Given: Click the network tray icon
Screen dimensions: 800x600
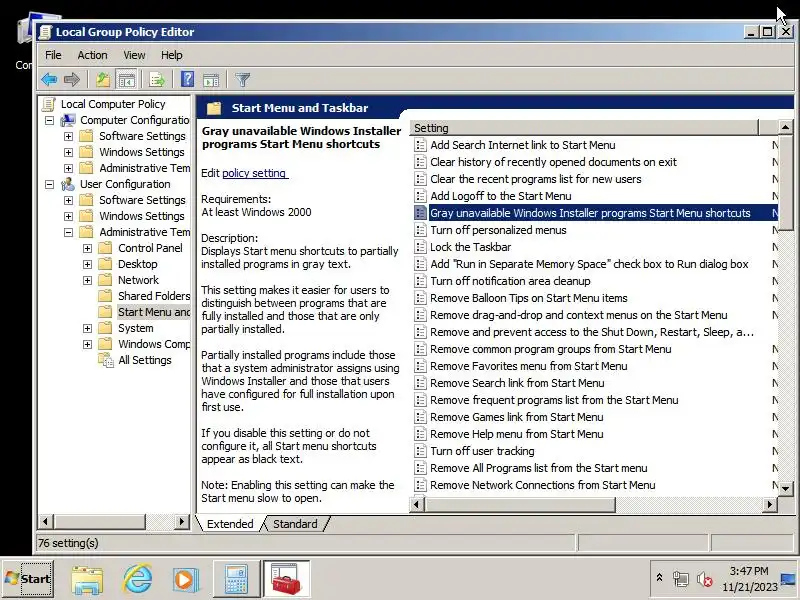Looking at the screenshot, I should pyautogui.click(x=681, y=579).
